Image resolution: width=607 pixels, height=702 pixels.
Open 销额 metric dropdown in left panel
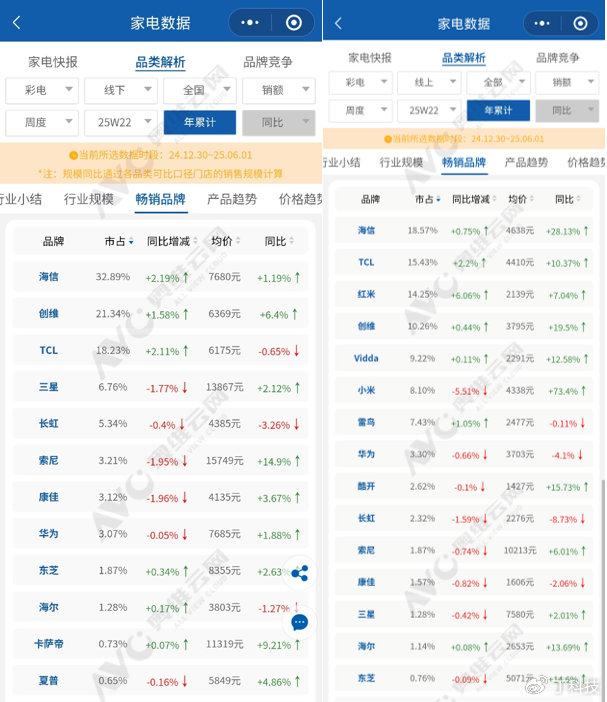coord(279,90)
